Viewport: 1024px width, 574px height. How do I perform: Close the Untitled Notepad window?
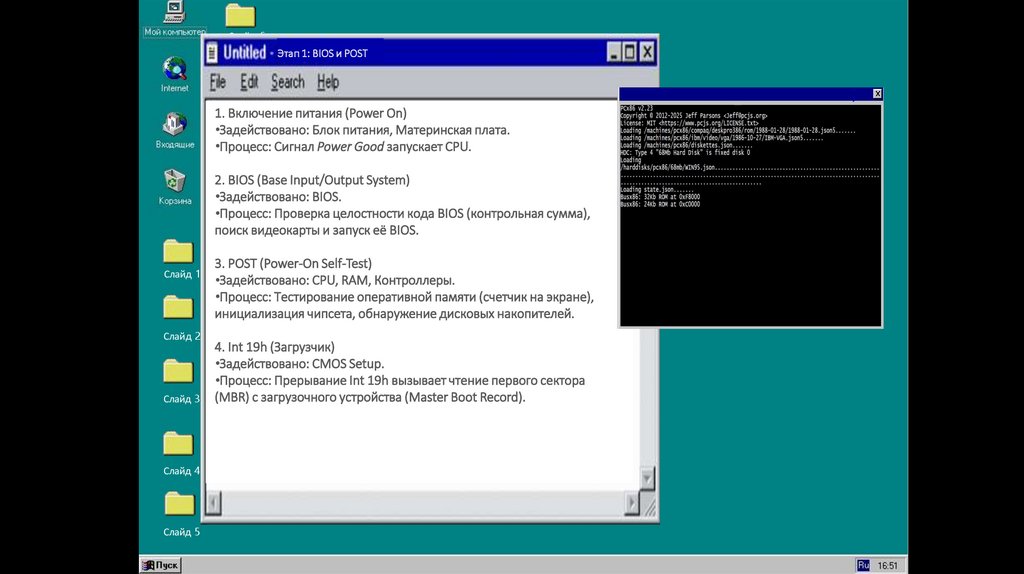(647, 52)
